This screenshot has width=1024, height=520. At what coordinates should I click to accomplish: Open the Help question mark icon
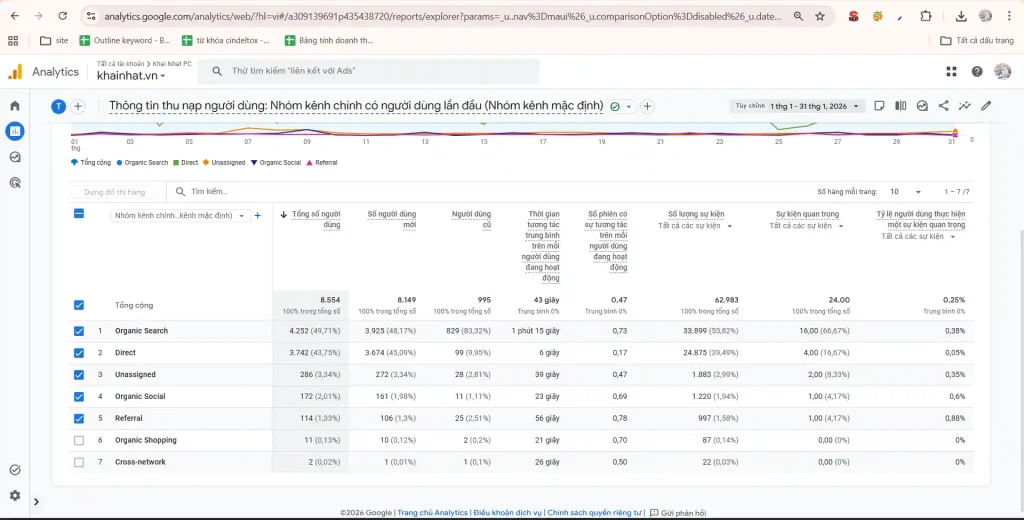pos(977,72)
